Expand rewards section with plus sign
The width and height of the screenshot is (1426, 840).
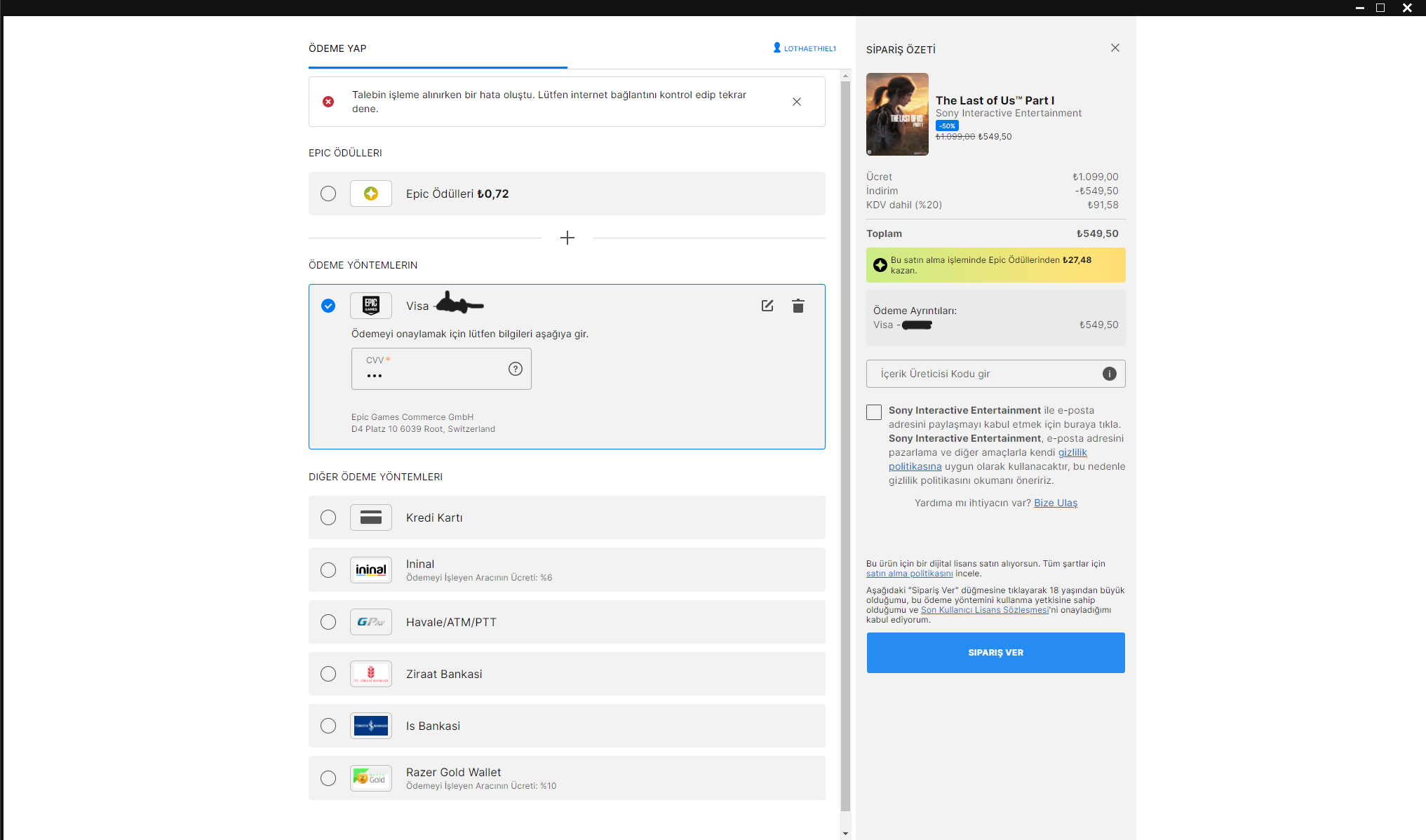coord(567,238)
